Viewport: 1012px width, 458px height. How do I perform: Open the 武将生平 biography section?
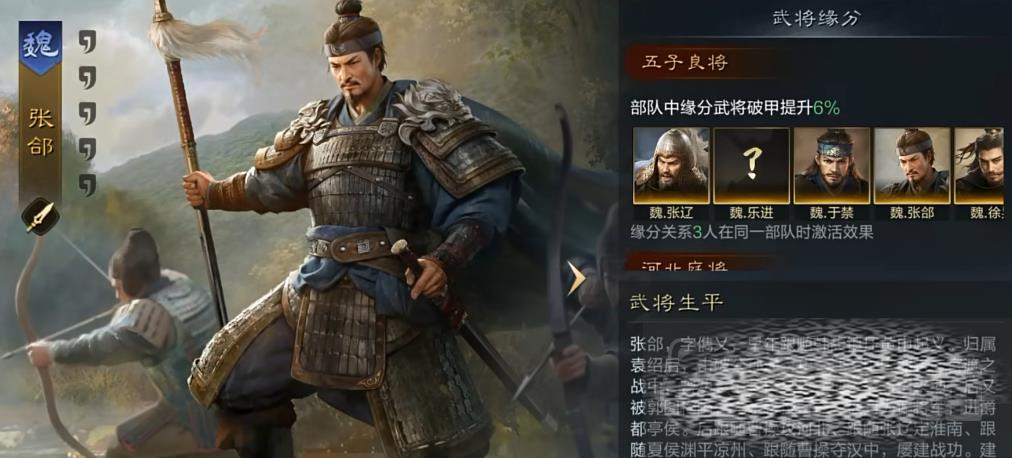click(676, 302)
